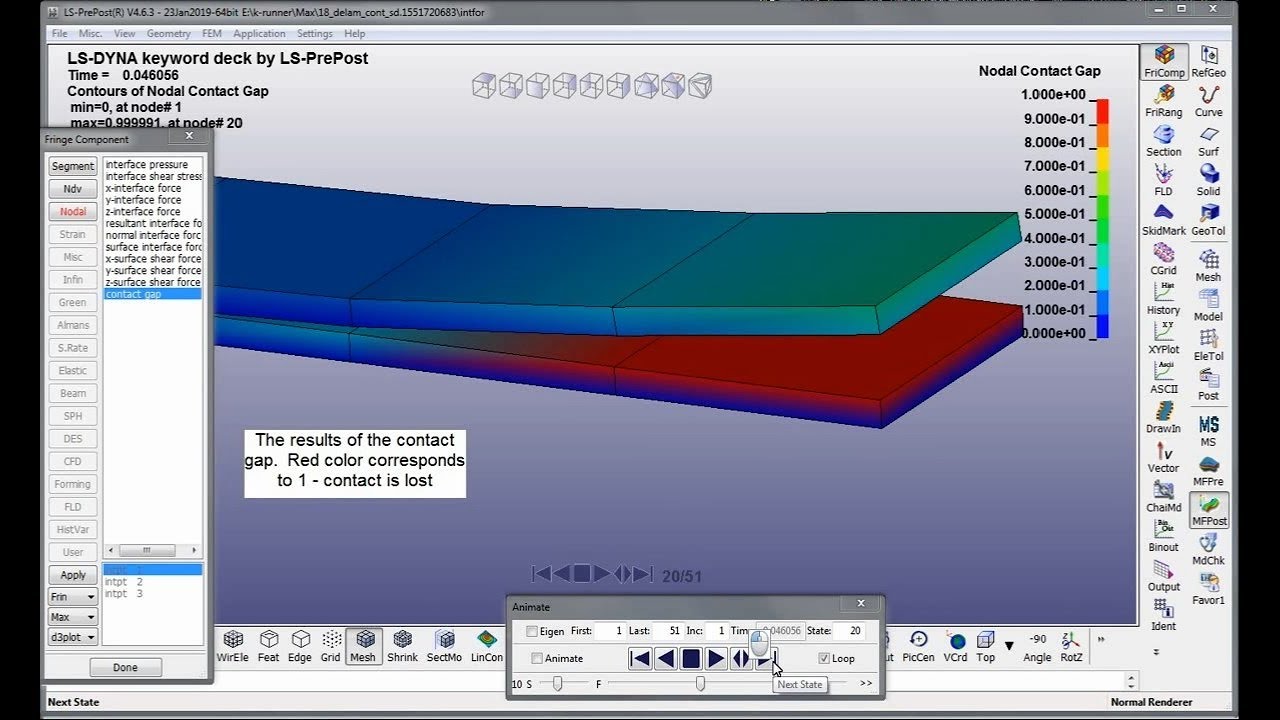
Task: Open the Geometry menu
Action: coord(168,34)
